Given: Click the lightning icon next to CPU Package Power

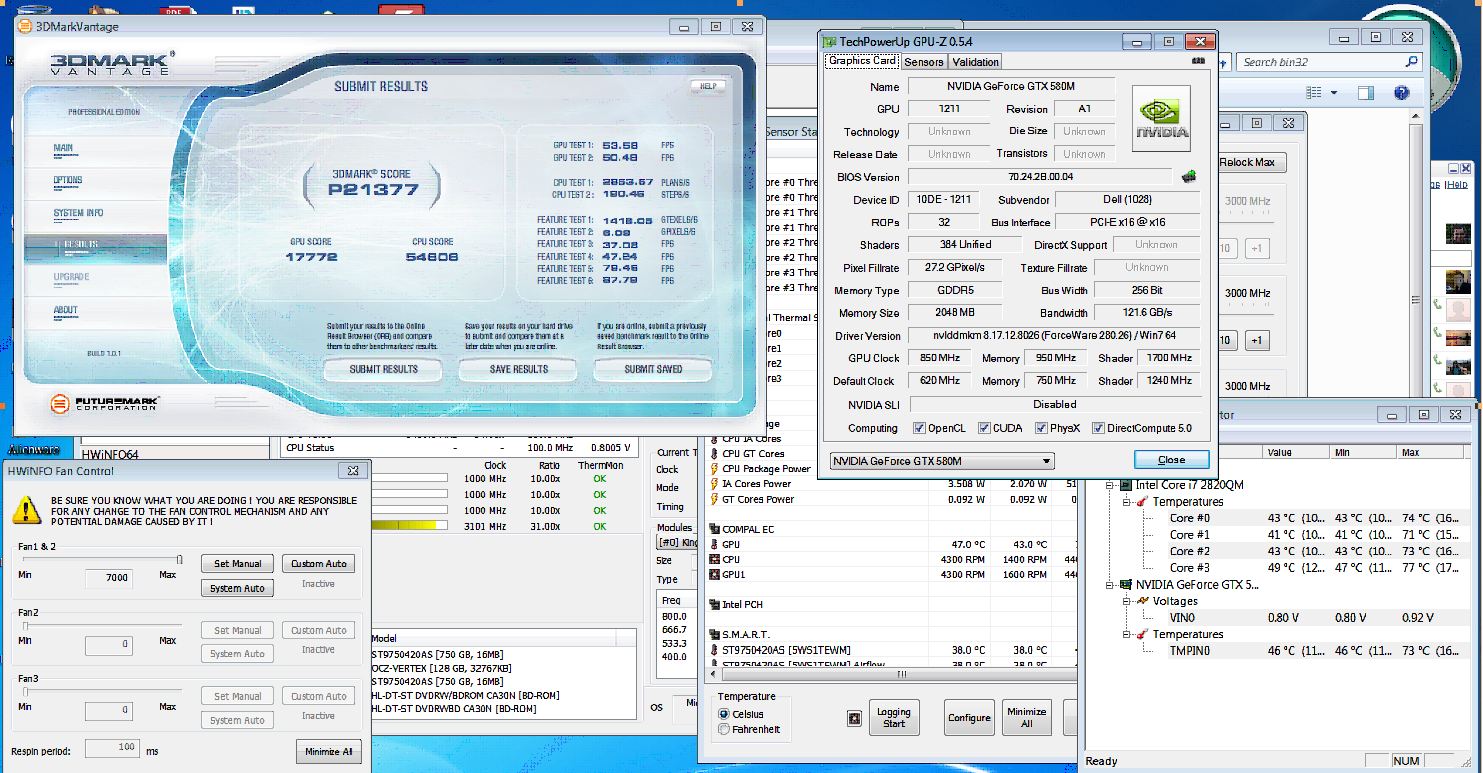Looking at the screenshot, I should [x=714, y=469].
